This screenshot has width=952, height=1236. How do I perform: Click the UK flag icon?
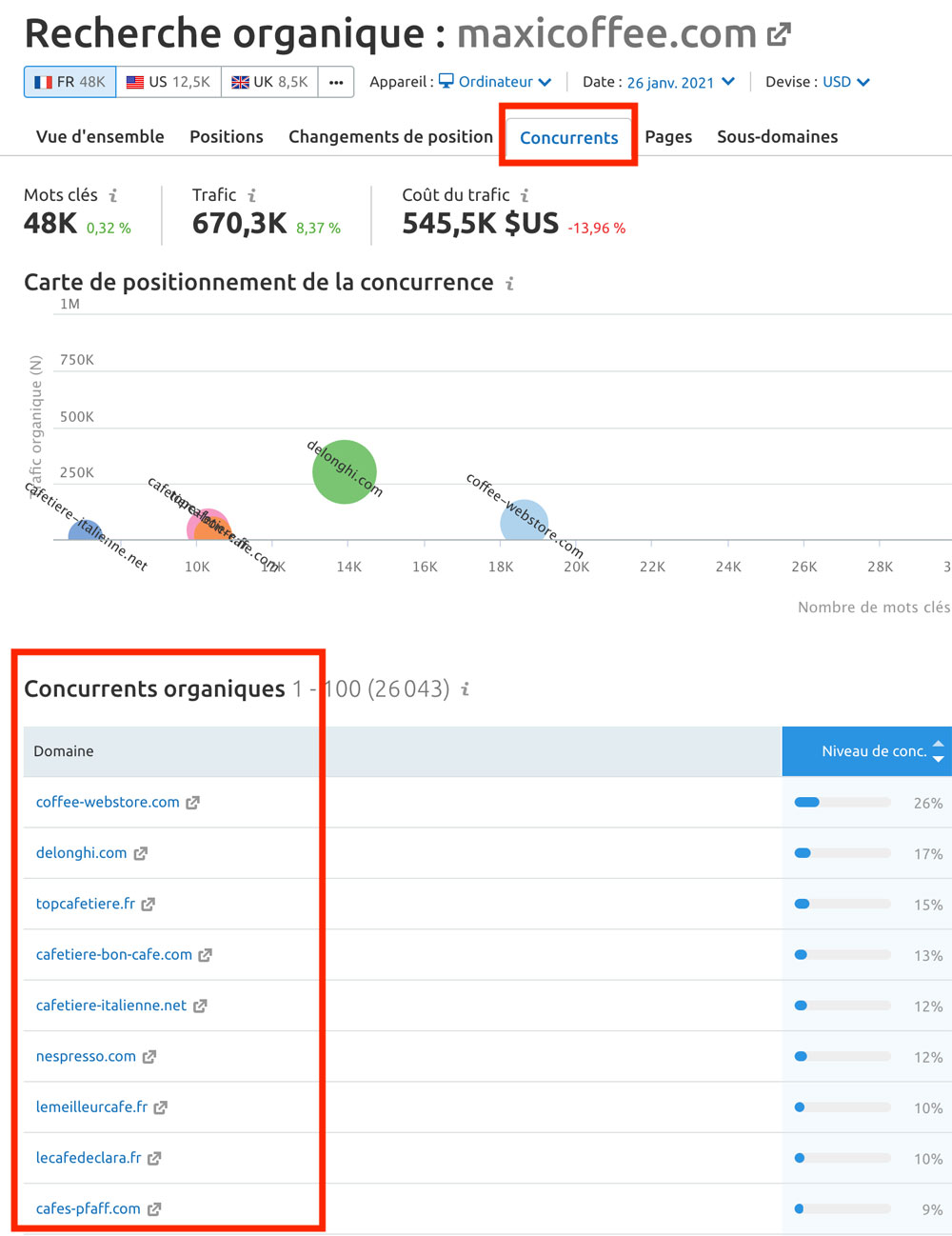tap(240, 83)
